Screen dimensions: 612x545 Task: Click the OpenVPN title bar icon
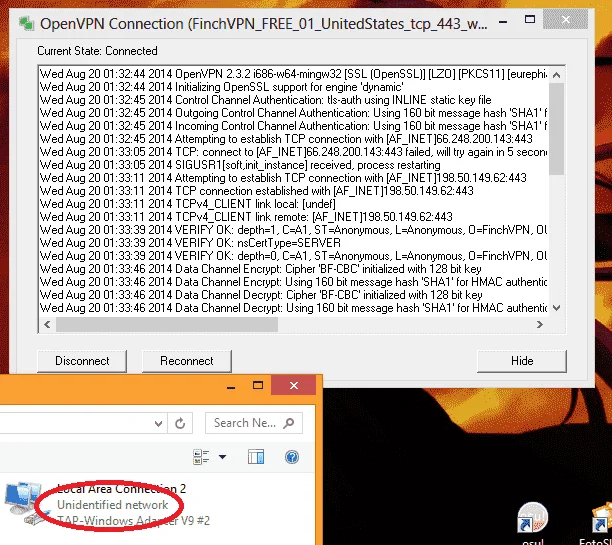[x=27, y=23]
